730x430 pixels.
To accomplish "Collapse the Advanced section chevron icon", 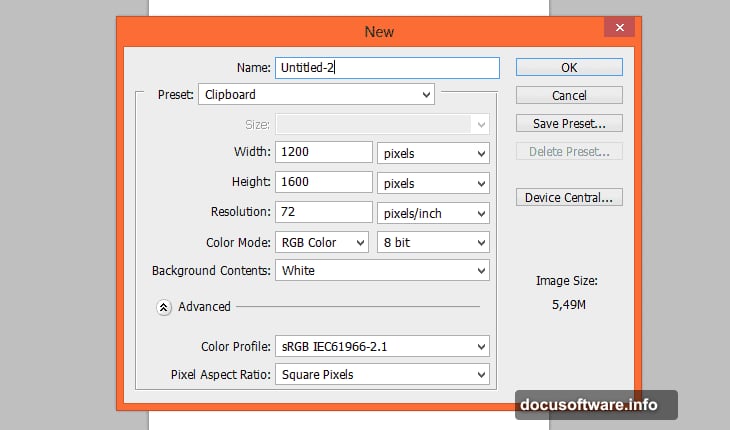I will (164, 307).
